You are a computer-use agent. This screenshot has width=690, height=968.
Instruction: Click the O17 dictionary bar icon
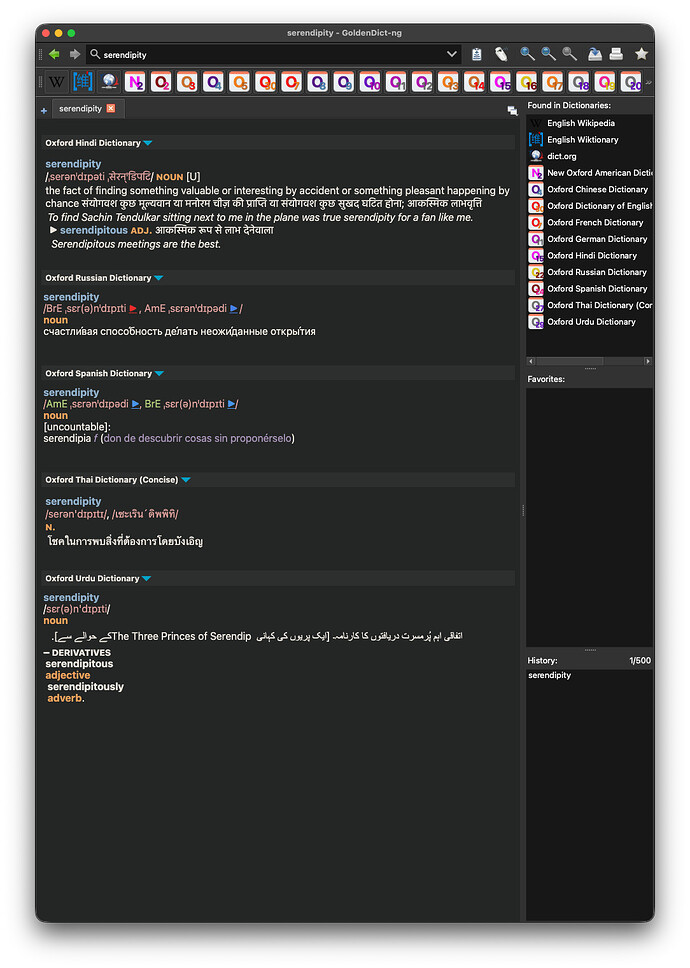click(x=553, y=81)
